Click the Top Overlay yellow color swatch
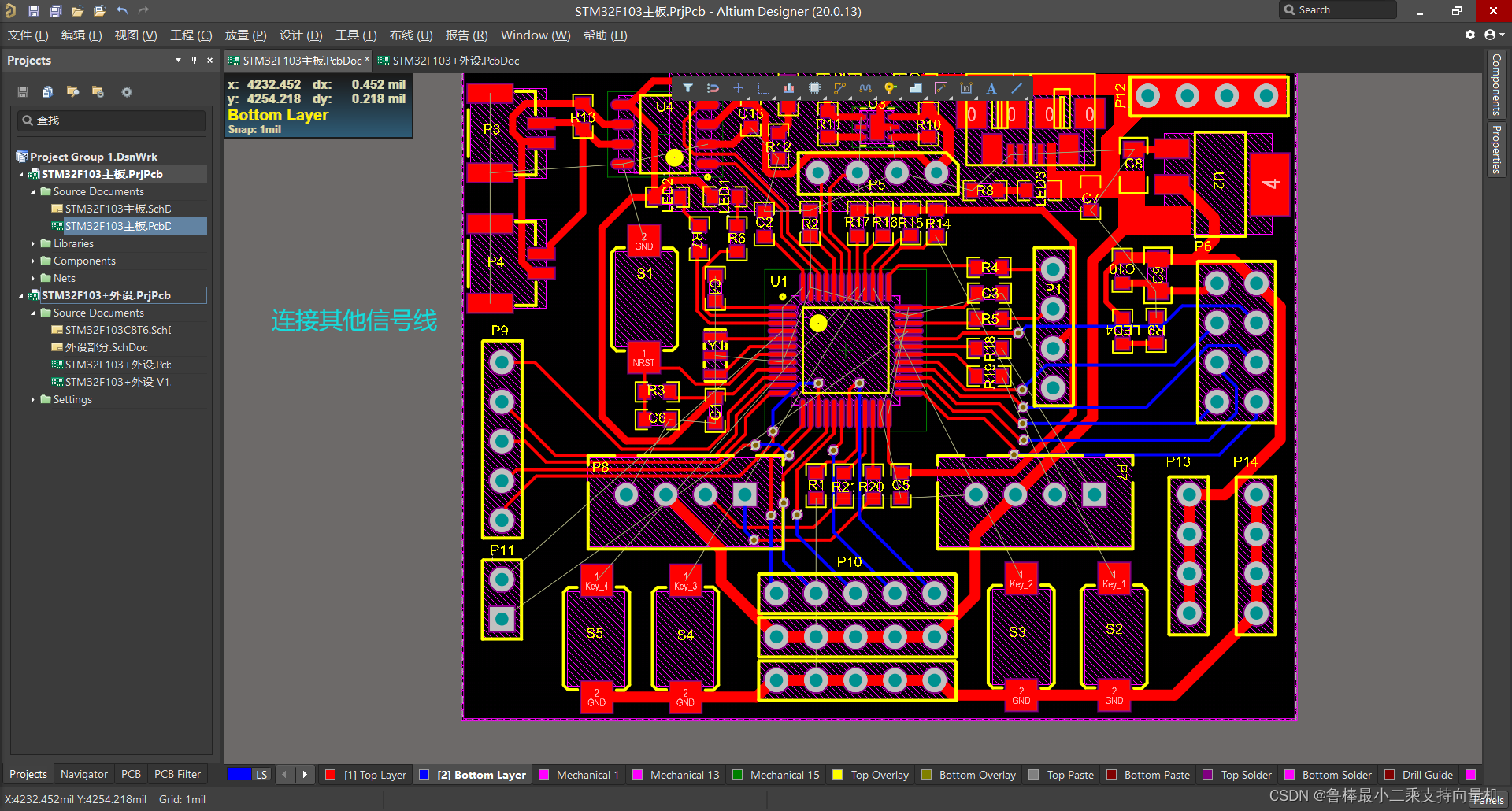Screen dimensions: 1512x811 pyautogui.click(x=838, y=775)
